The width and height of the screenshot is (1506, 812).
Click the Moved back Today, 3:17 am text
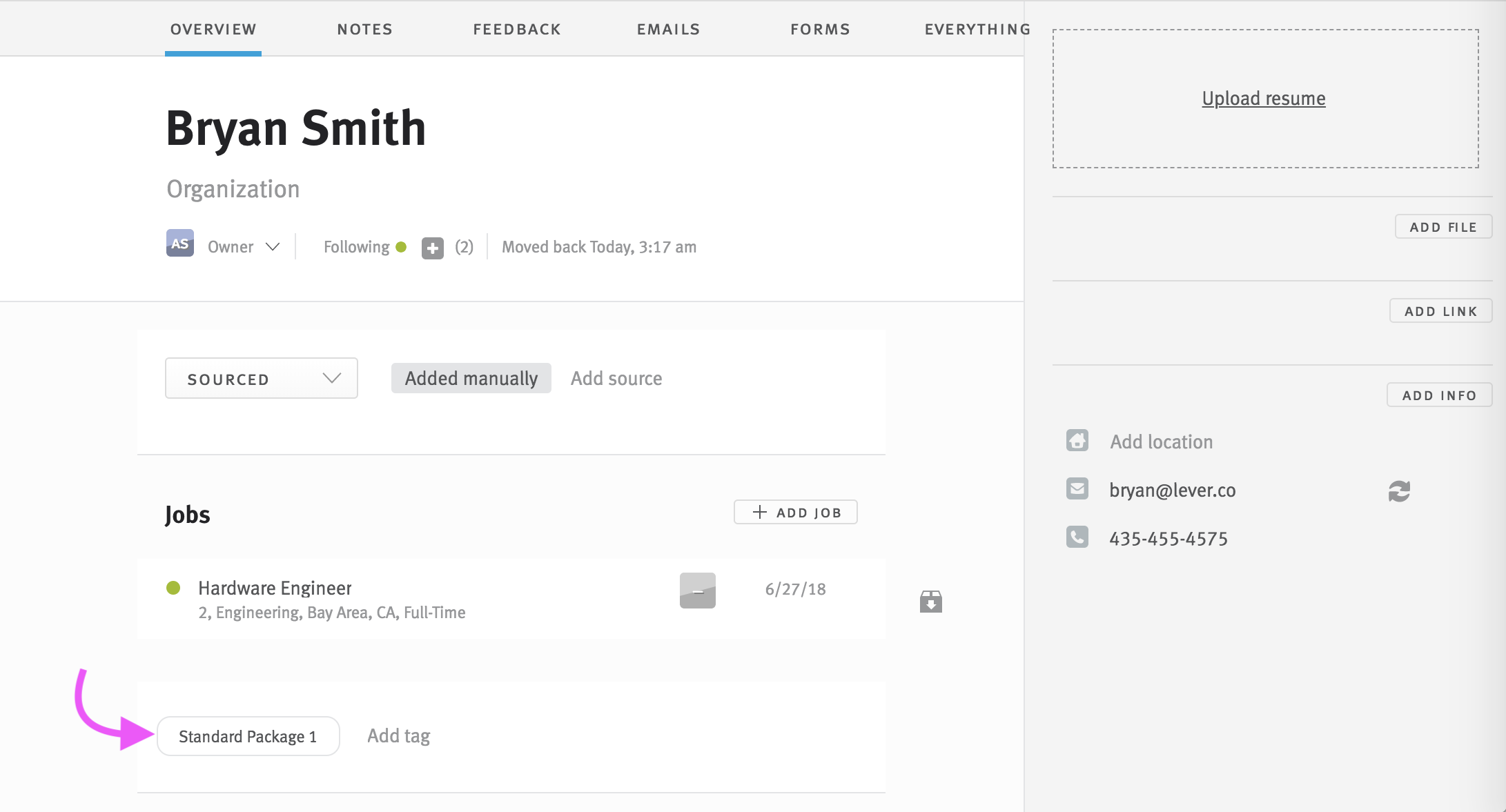point(599,247)
